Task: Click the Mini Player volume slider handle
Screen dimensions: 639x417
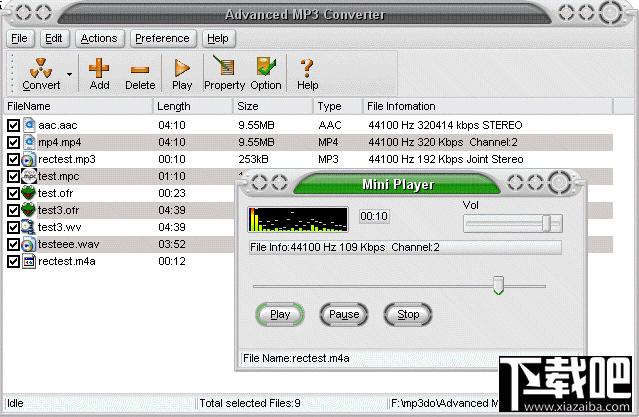Action: (546, 223)
